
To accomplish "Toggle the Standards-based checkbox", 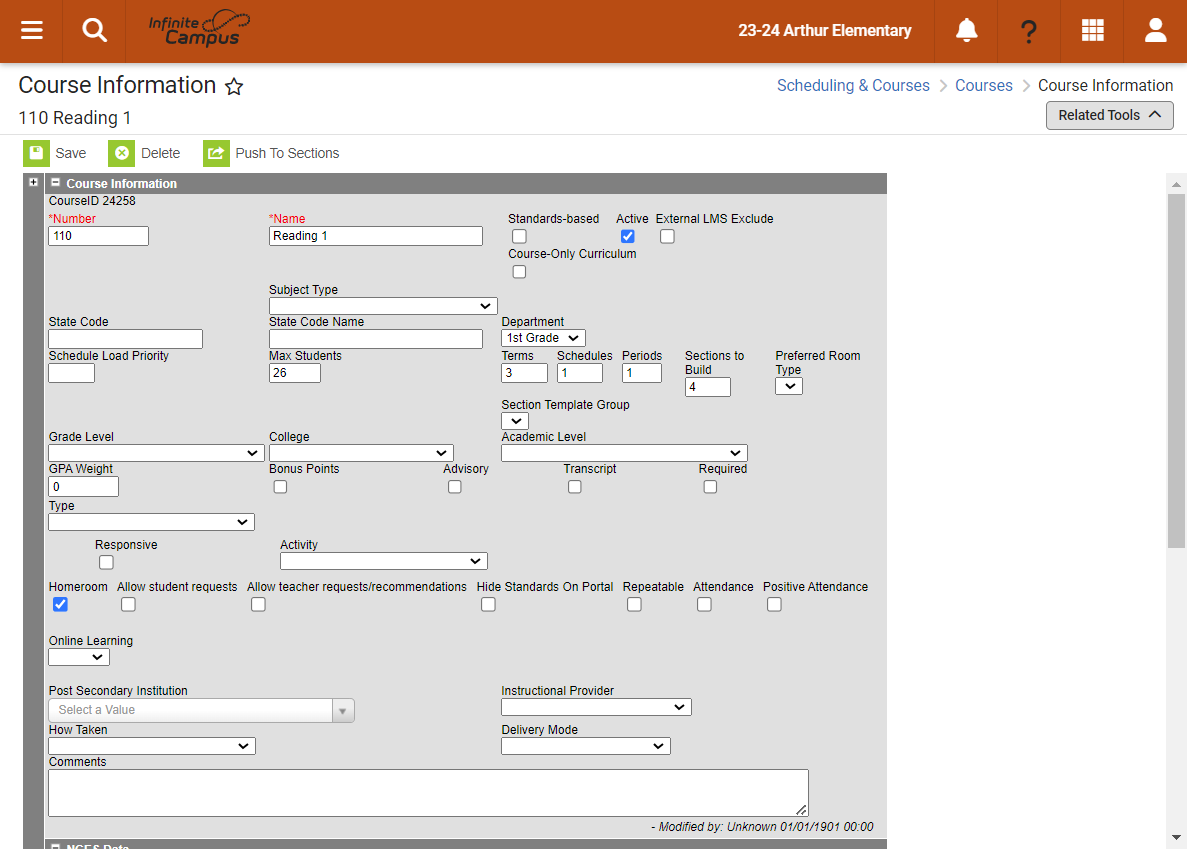I will tap(519, 237).
